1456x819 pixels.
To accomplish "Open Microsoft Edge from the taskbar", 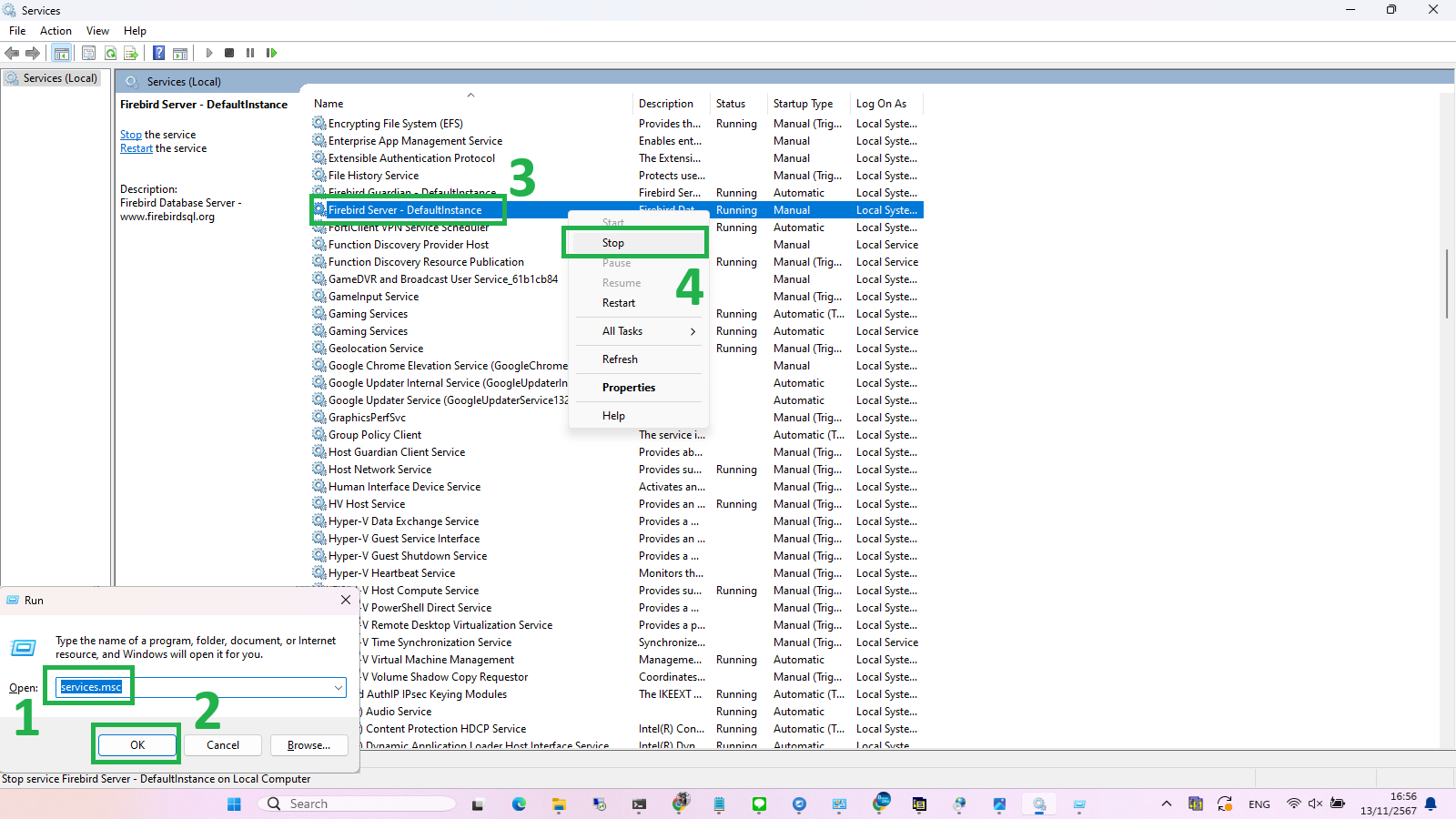I will click(x=519, y=804).
